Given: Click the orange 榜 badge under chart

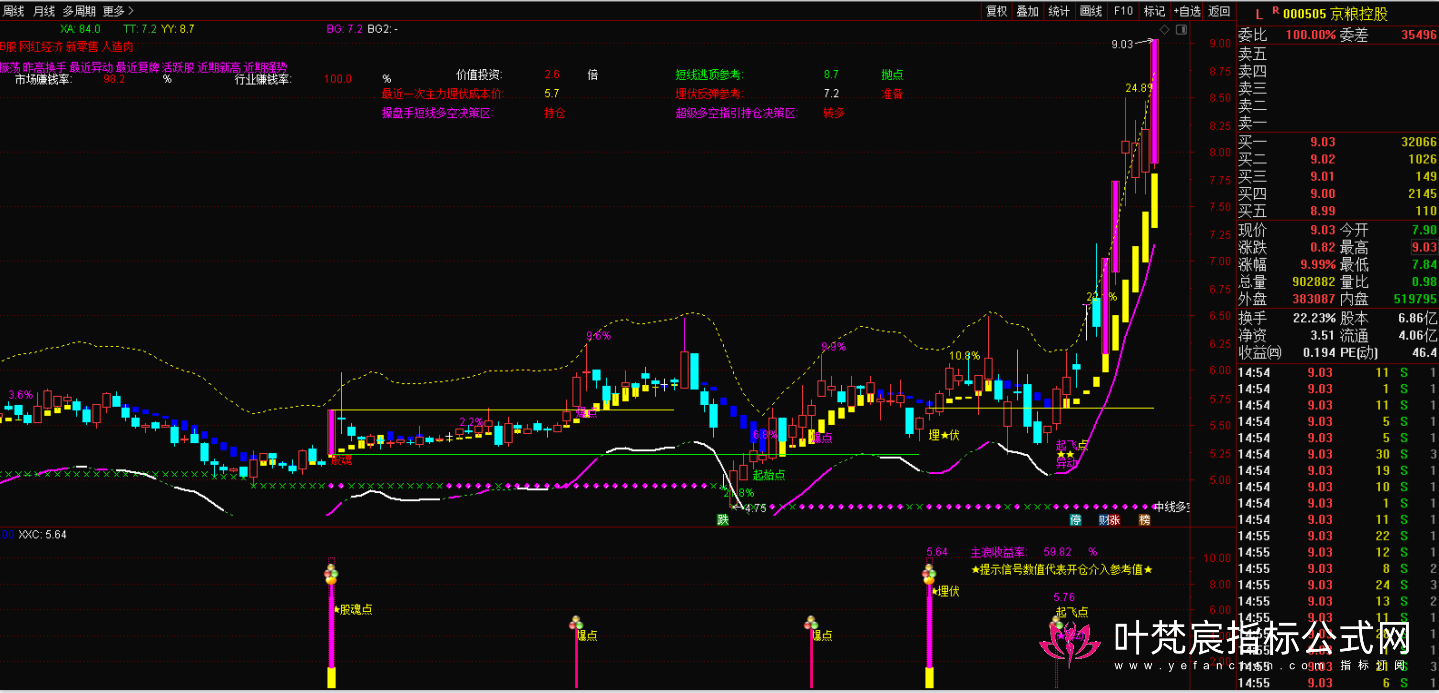Looking at the screenshot, I should pyautogui.click(x=1144, y=520).
